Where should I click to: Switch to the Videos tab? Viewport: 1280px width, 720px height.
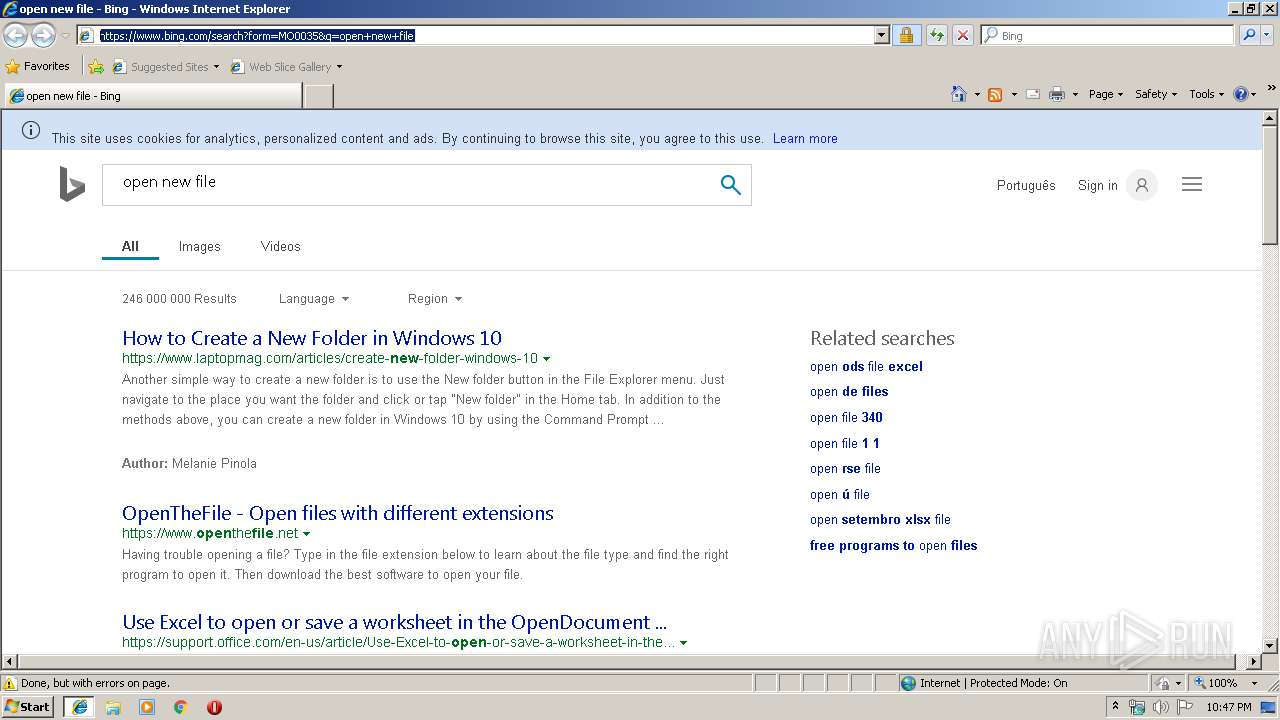coord(280,246)
